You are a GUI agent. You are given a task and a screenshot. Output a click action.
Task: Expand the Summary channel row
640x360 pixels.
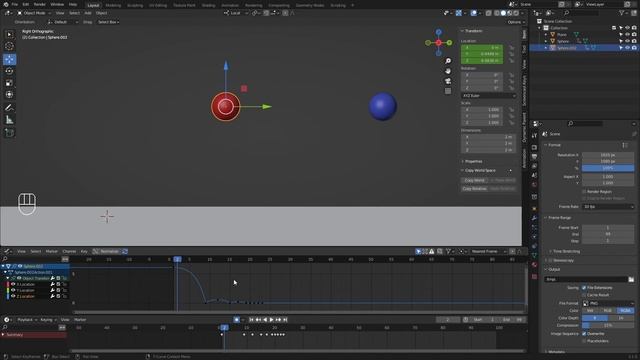pyautogui.click(x=3, y=335)
